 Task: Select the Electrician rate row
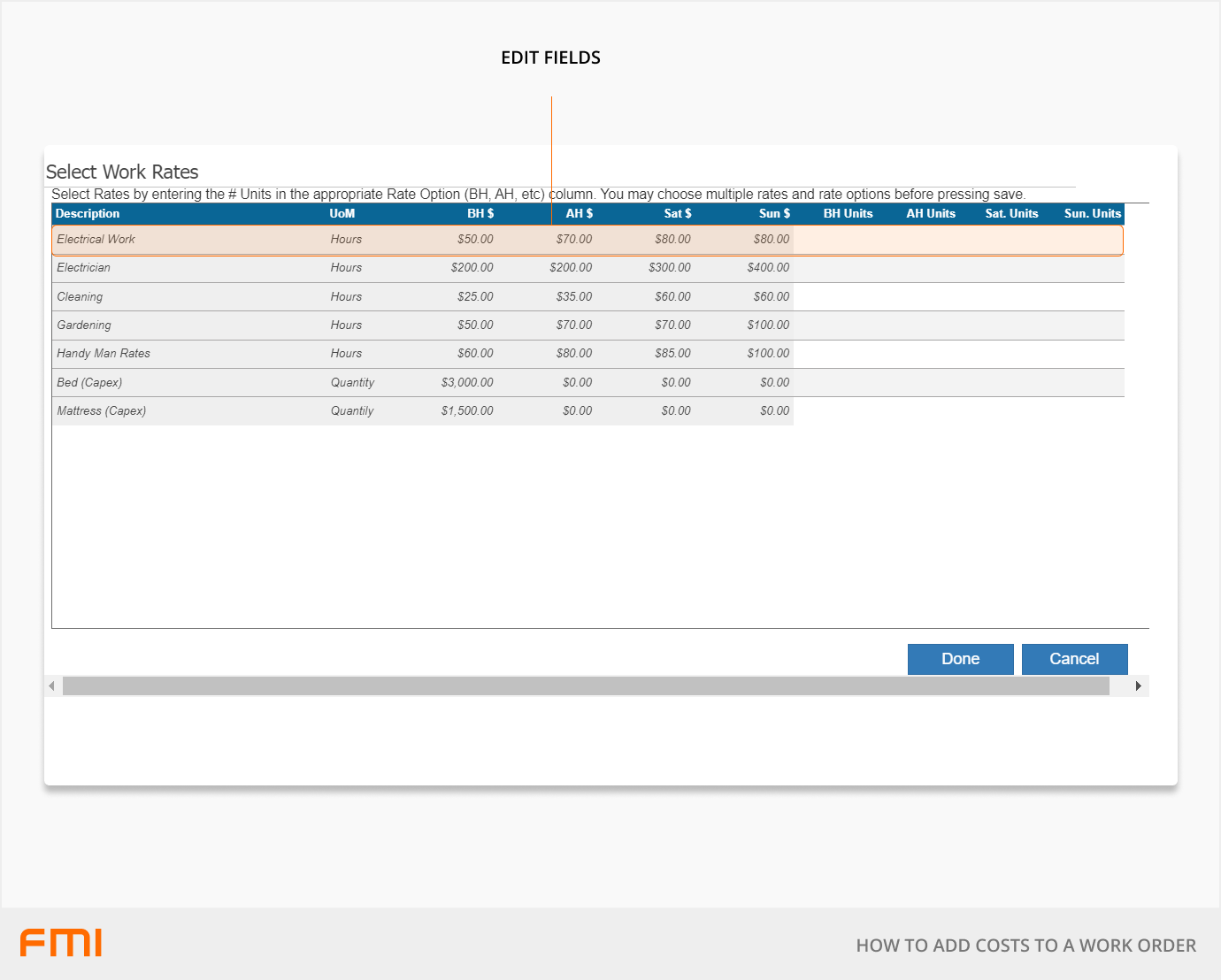click(84, 268)
